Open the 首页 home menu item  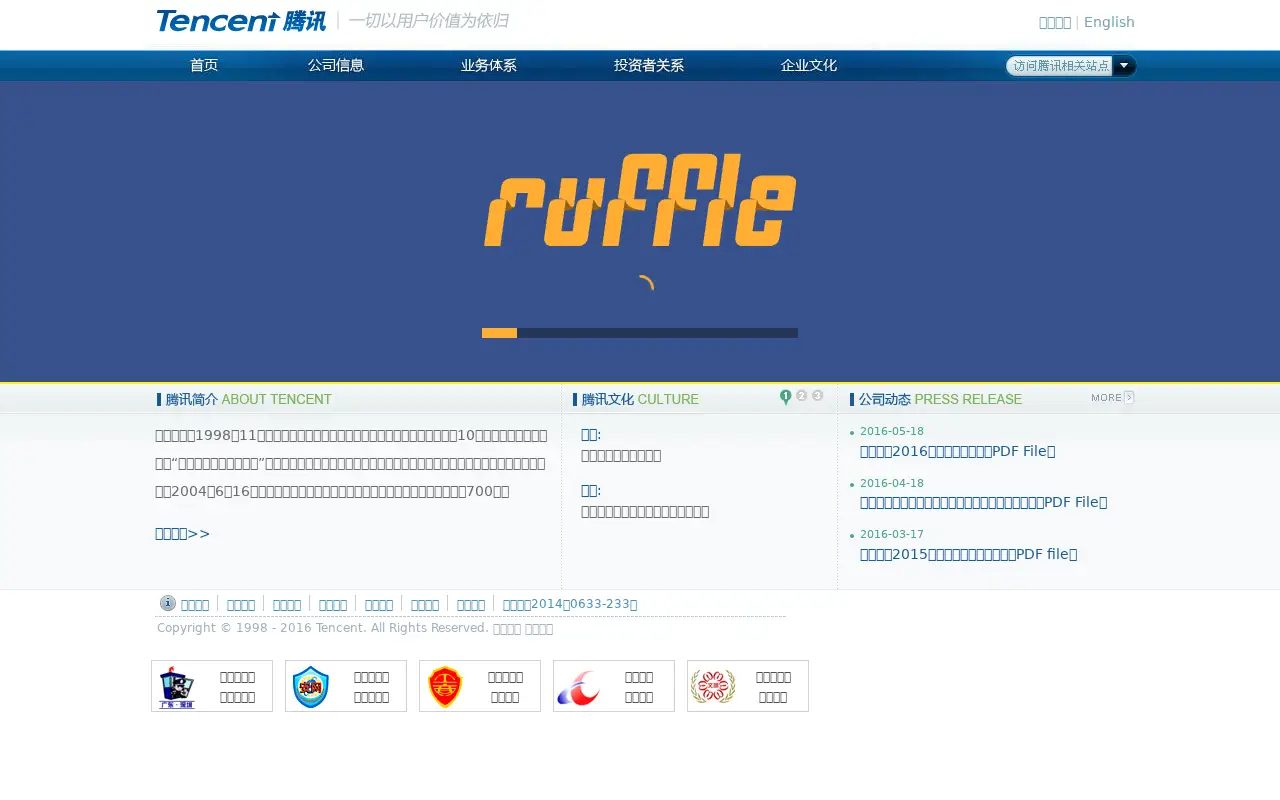[204, 65]
